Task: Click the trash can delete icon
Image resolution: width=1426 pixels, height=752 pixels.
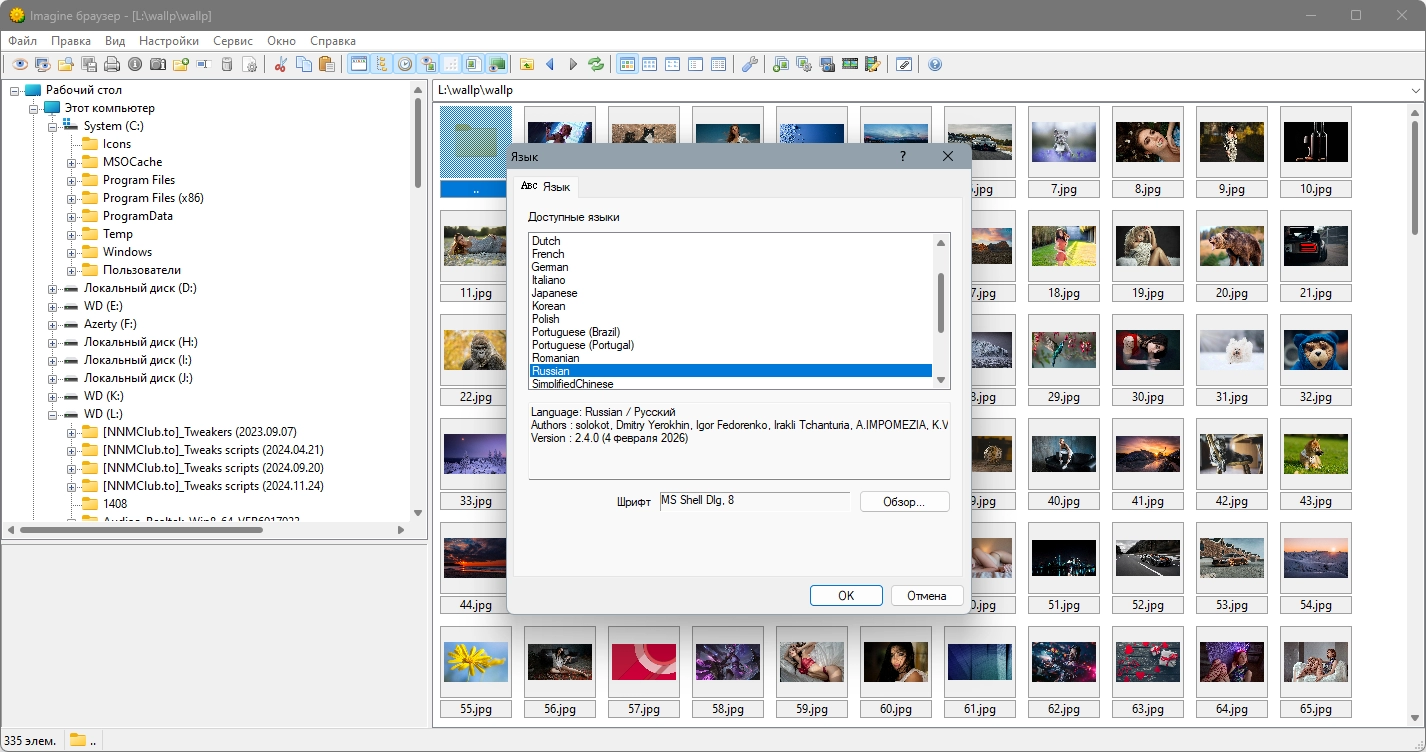Action: (226, 64)
